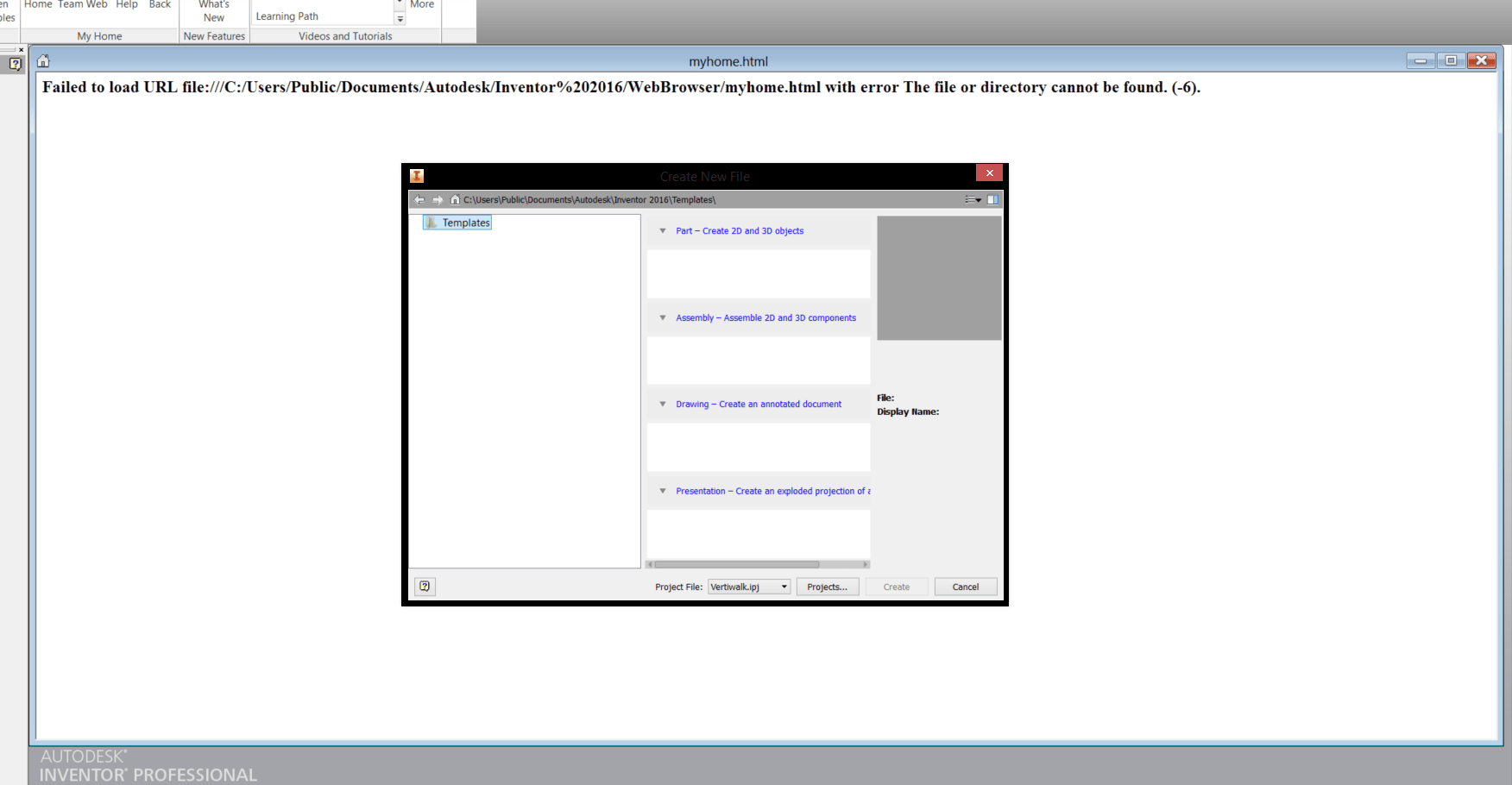Click the split preview pane icon
Screen dimensions: 1512x785
[992, 199]
